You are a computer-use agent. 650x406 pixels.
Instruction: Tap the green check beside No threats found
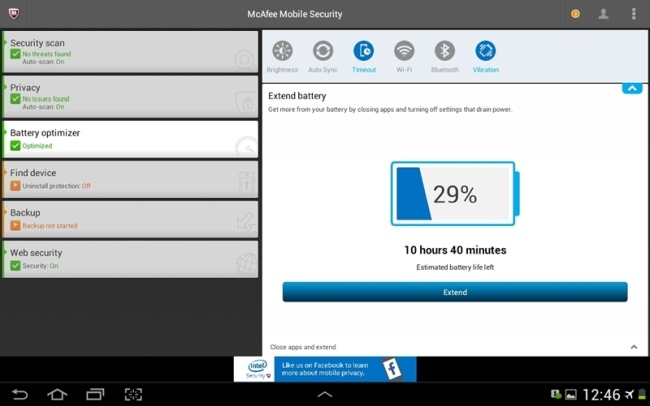coord(15,54)
